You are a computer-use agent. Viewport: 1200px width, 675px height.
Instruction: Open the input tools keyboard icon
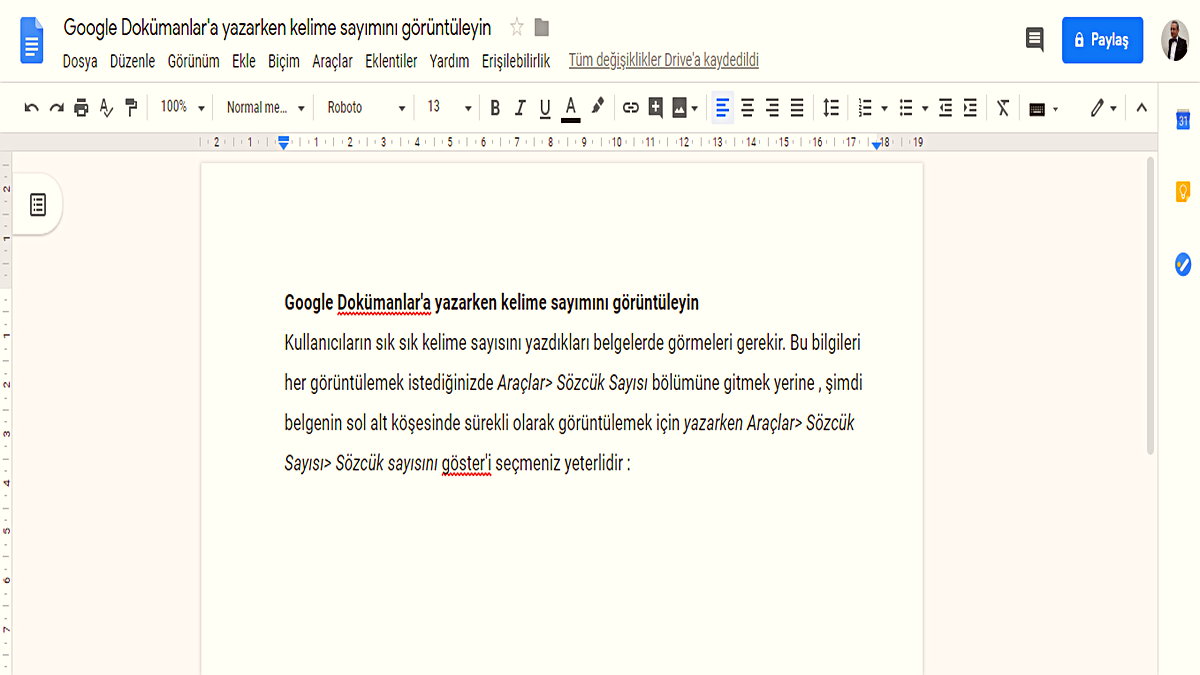tap(1037, 109)
